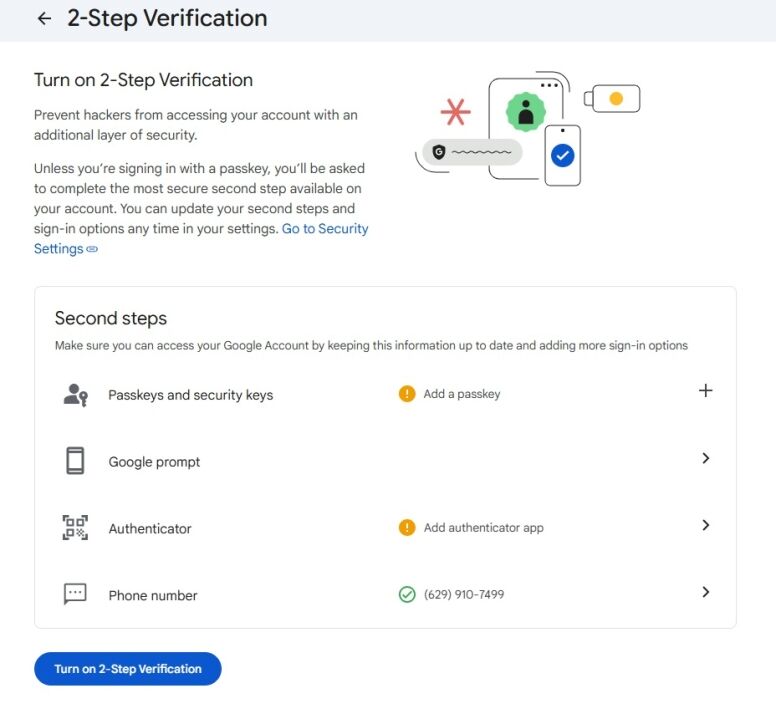Click the phone number (629) 910-7499
Image resolution: width=776 pixels, height=719 pixels.
click(463, 595)
